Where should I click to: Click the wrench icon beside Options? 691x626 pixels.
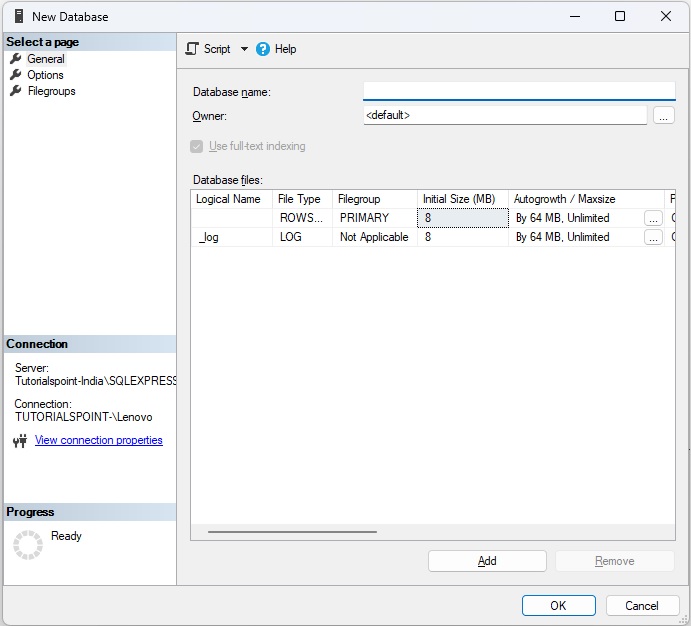tap(15, 75)
